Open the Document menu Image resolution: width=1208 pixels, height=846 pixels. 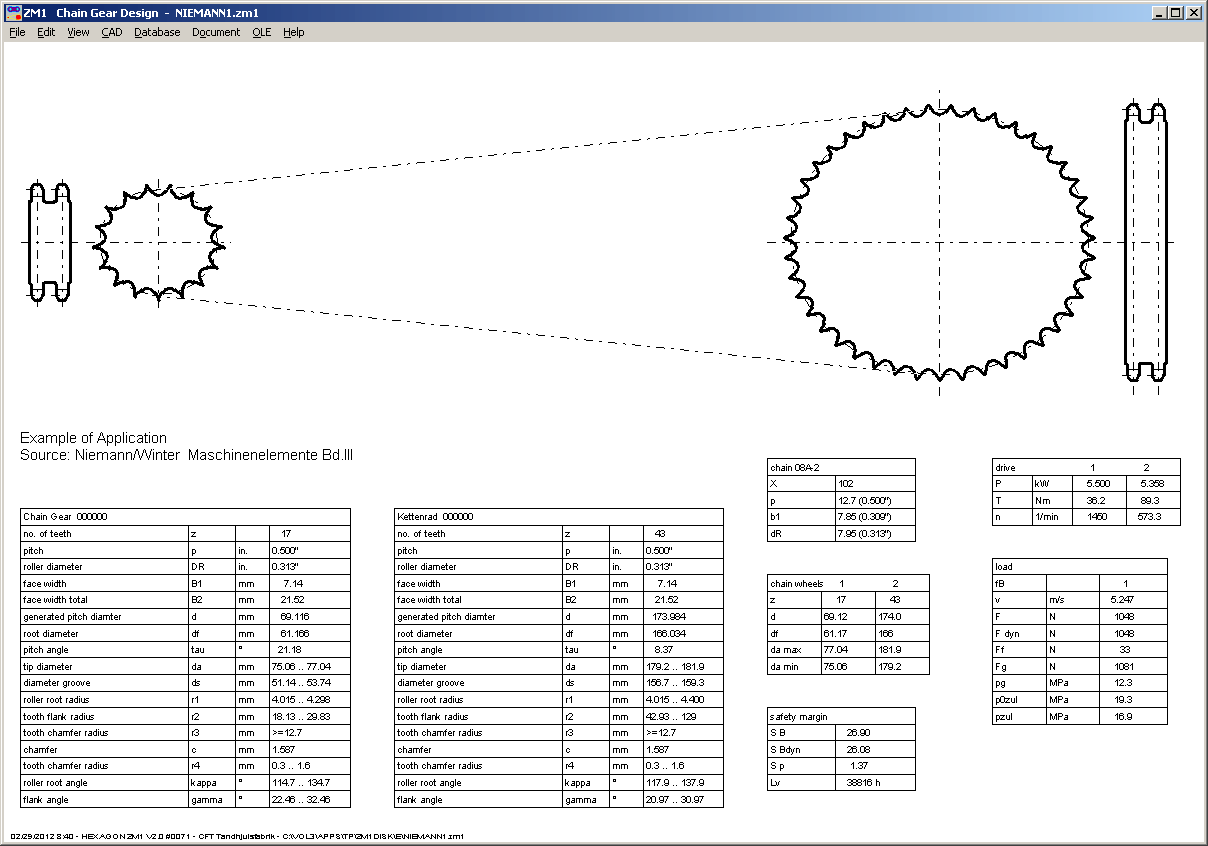click(216, 32)
